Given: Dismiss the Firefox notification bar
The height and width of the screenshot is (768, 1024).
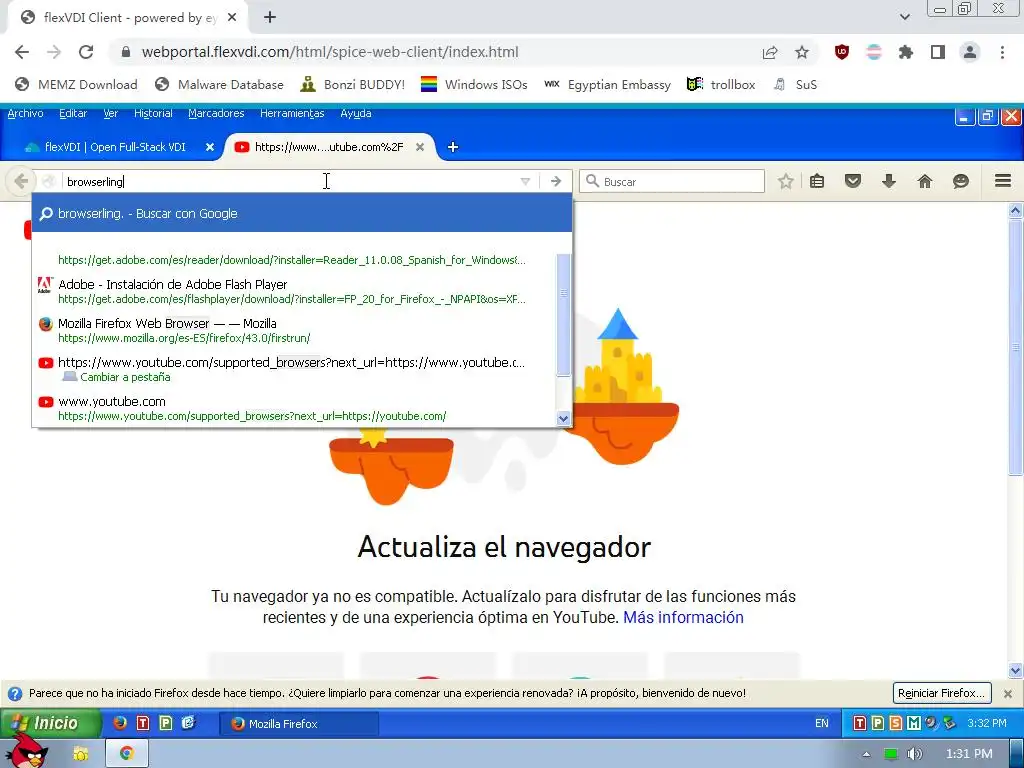Looking at the screenshot, I should [1008, 694].
